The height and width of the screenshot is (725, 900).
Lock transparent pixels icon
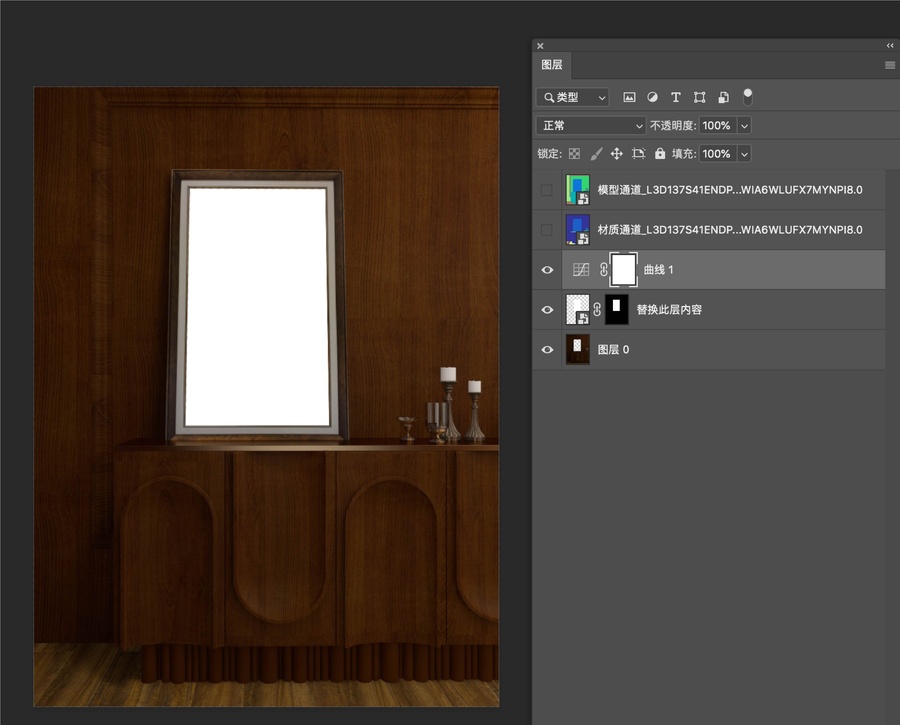click(x=574, y=153)
